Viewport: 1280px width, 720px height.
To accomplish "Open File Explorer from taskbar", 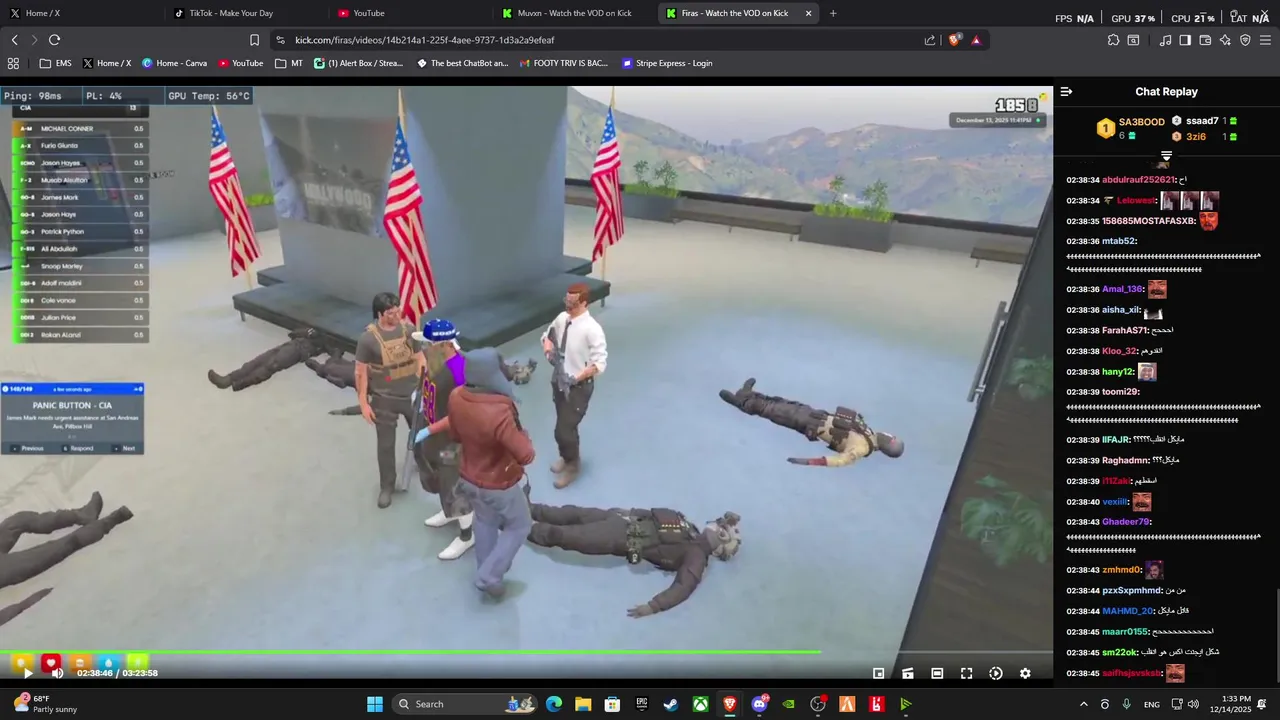I will (583, 704).
